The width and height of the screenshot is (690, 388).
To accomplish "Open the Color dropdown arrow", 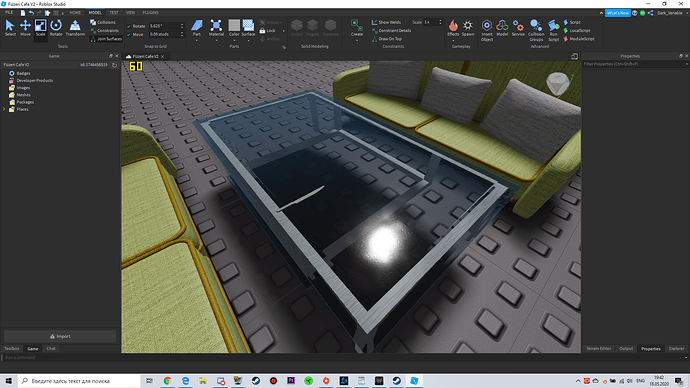I will 234,40.
